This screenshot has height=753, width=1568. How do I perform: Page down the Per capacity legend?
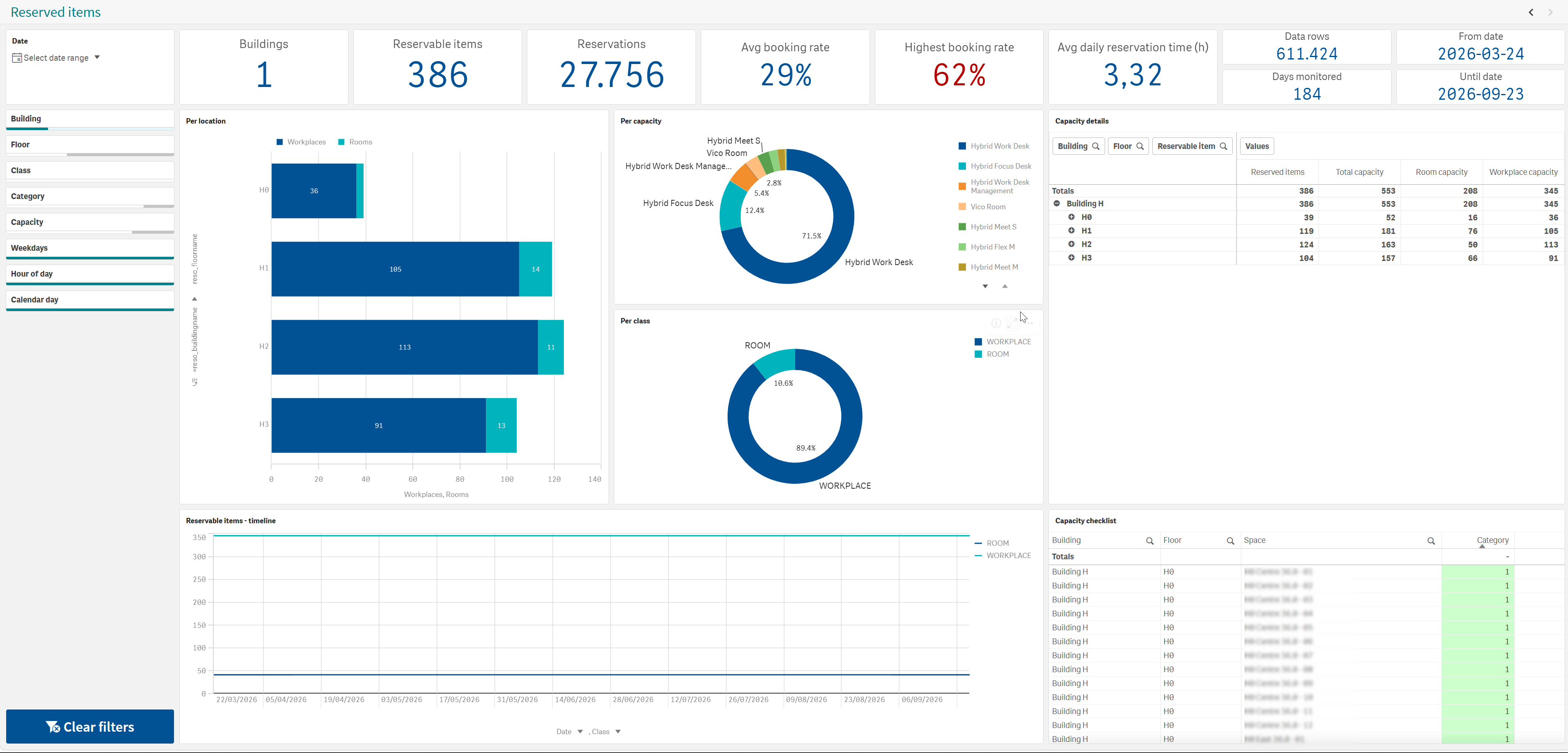985,286
